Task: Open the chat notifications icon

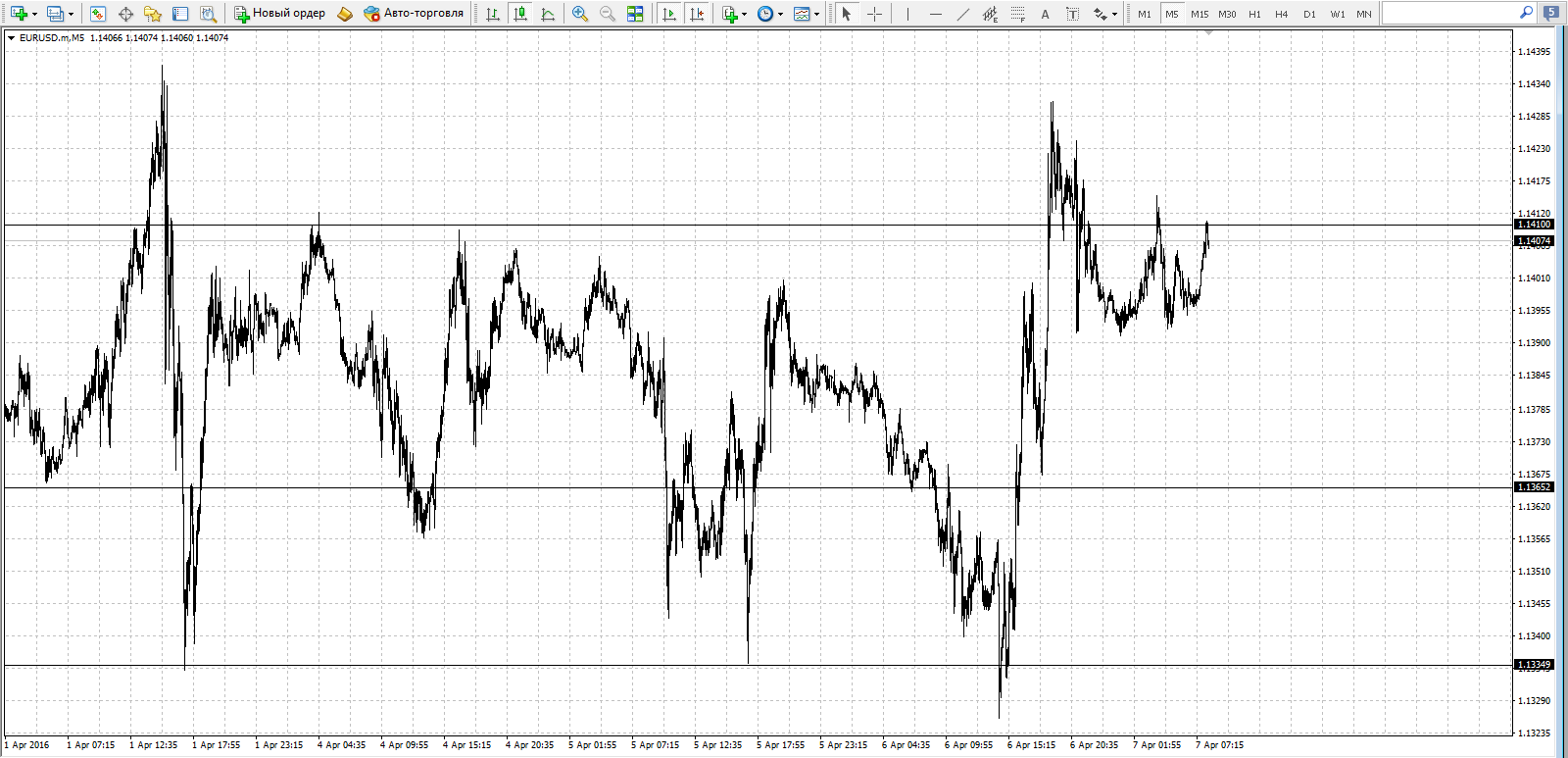Action: pyautogui.click(x=1551, y=13)
